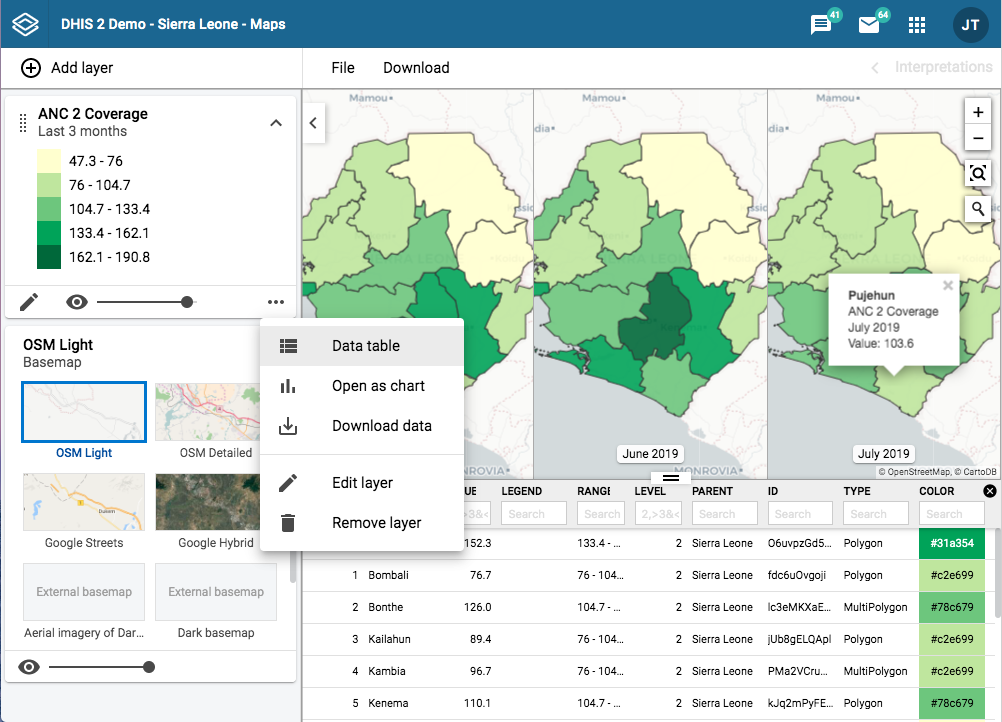Toggle ANC 2 Coverage layer visibility eye
Image resolution: width=1002 pixels, height=722 pixels.
pos(77,302)
